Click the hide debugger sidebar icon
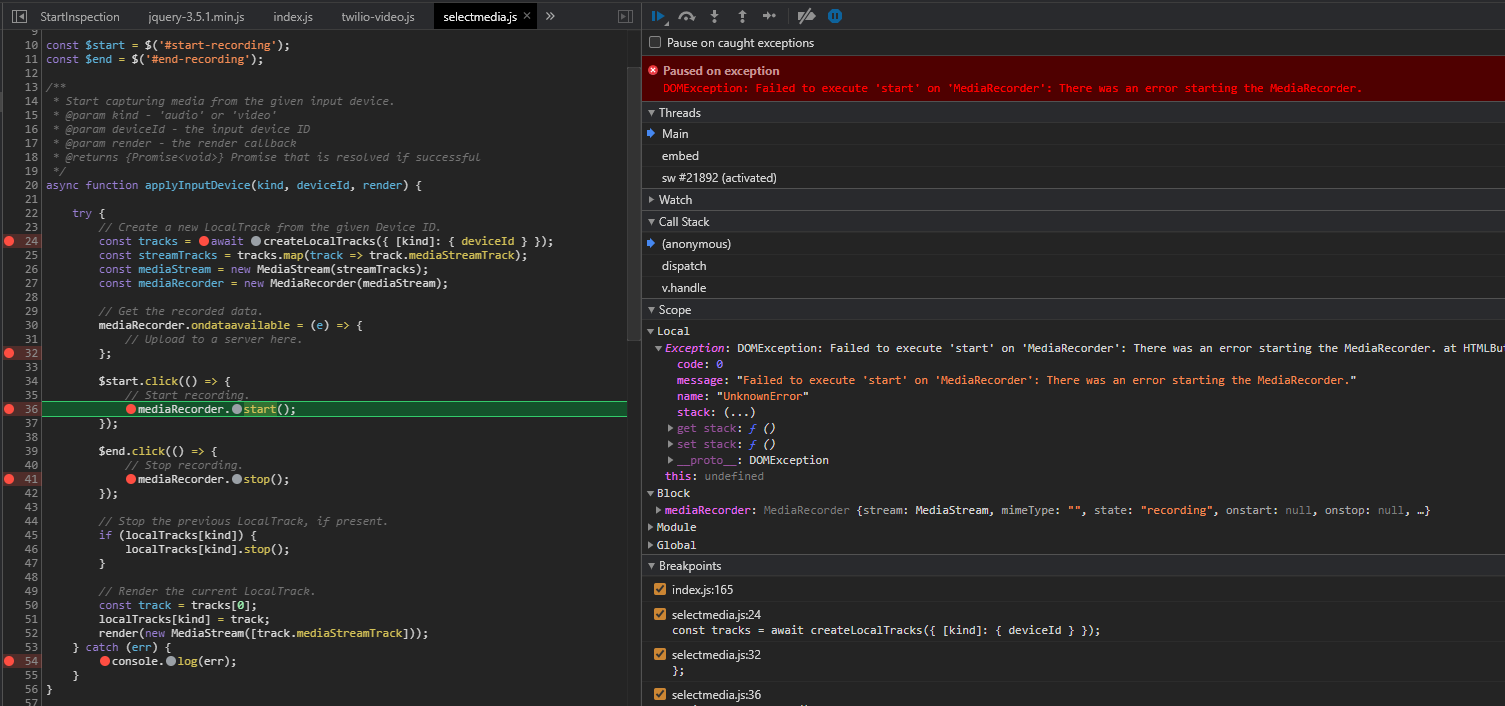The image size is (1505, 706). pos(625,16)
